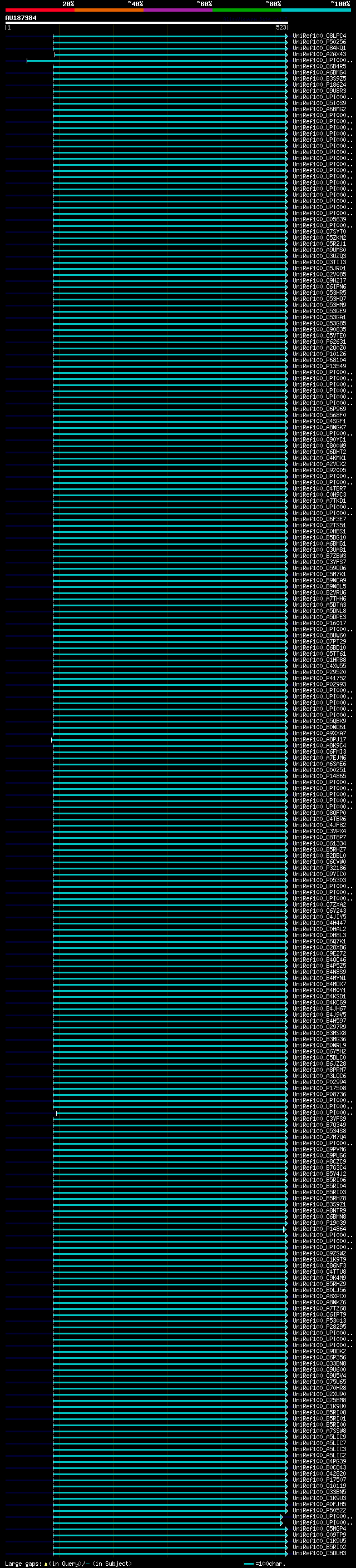
Task: Click the cyan ~100% legend segment
Action: click(x=316, y=10)
